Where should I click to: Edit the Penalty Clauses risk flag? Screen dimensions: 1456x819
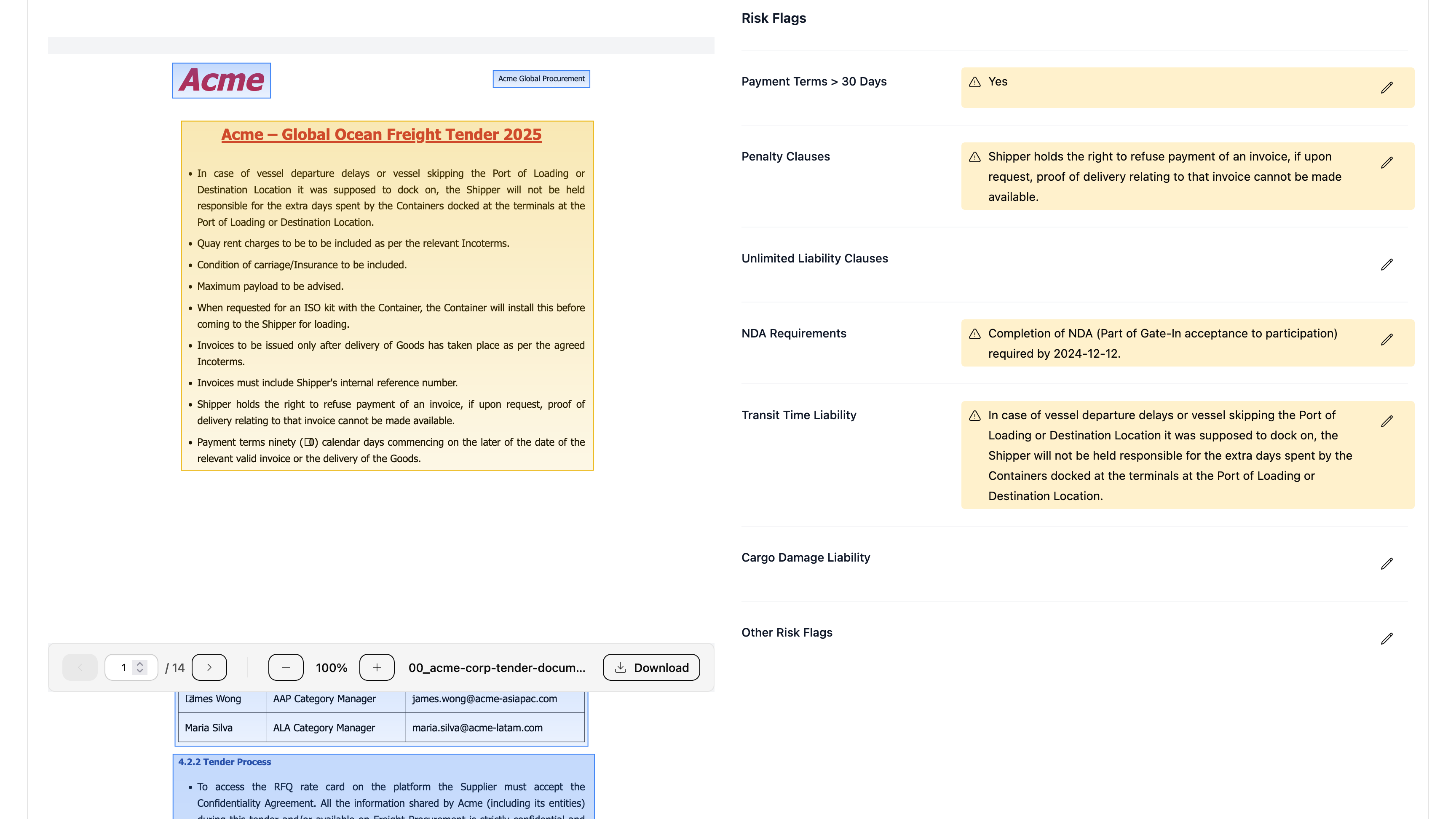click(1388, 163)
